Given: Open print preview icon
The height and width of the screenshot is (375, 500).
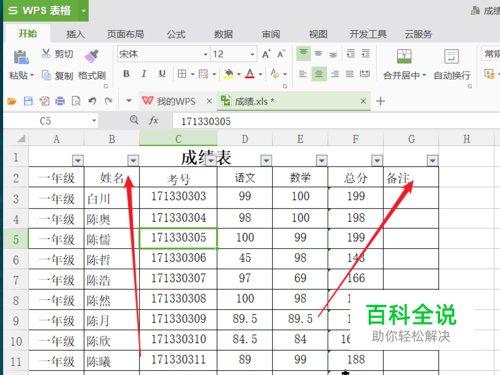Looking at the screenshot, I should pos(76,101).
